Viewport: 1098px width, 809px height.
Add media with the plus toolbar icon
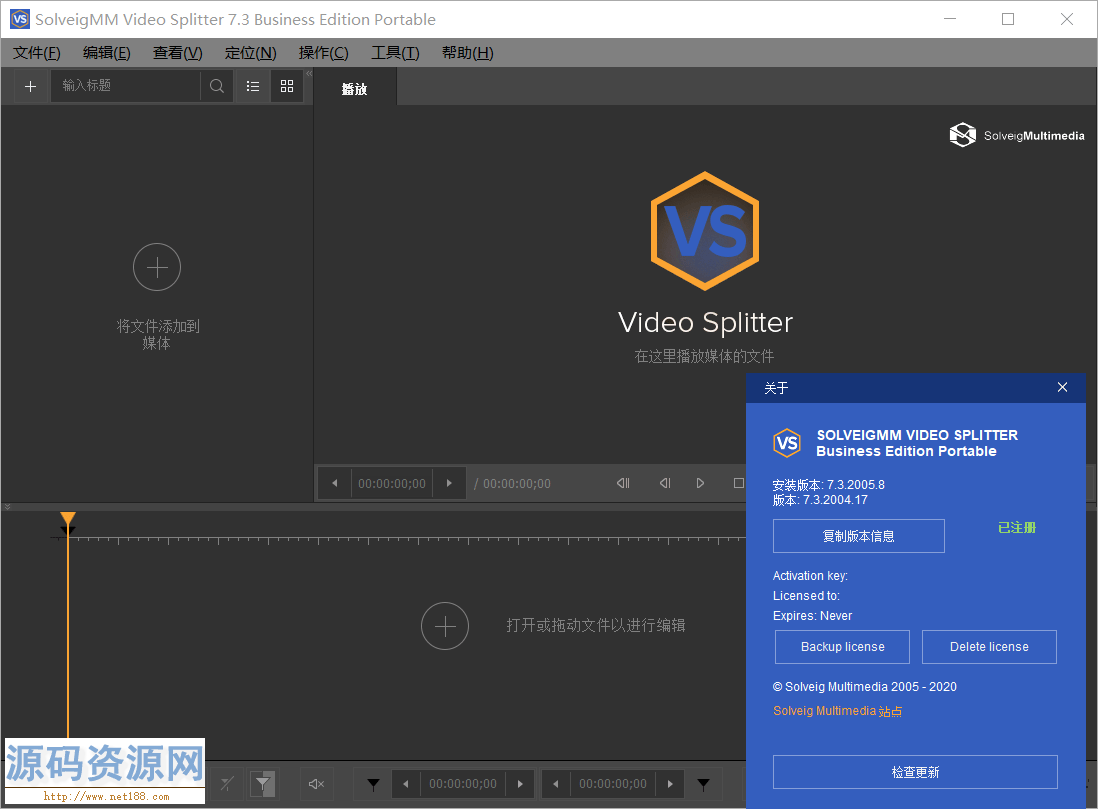[30, 86]
